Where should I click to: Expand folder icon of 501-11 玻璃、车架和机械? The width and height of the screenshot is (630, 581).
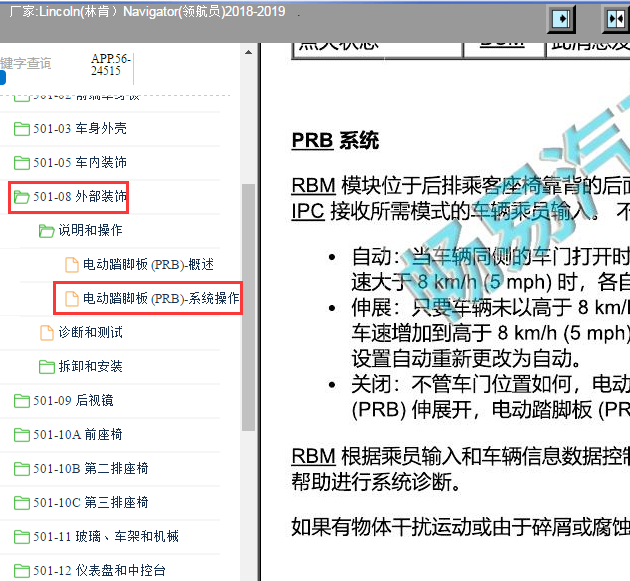[22, 537]
